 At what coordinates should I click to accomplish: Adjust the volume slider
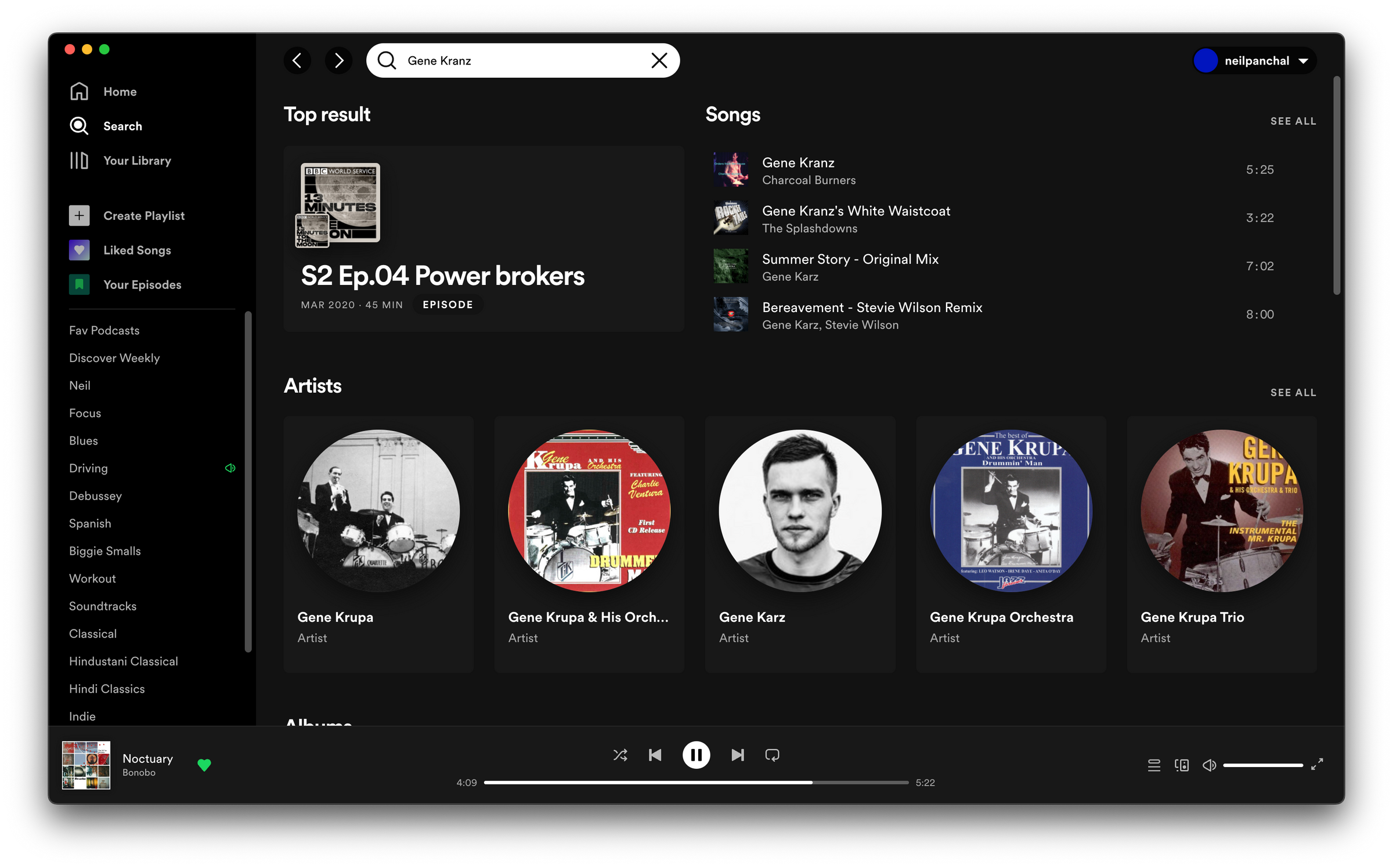click(1263, 765)
